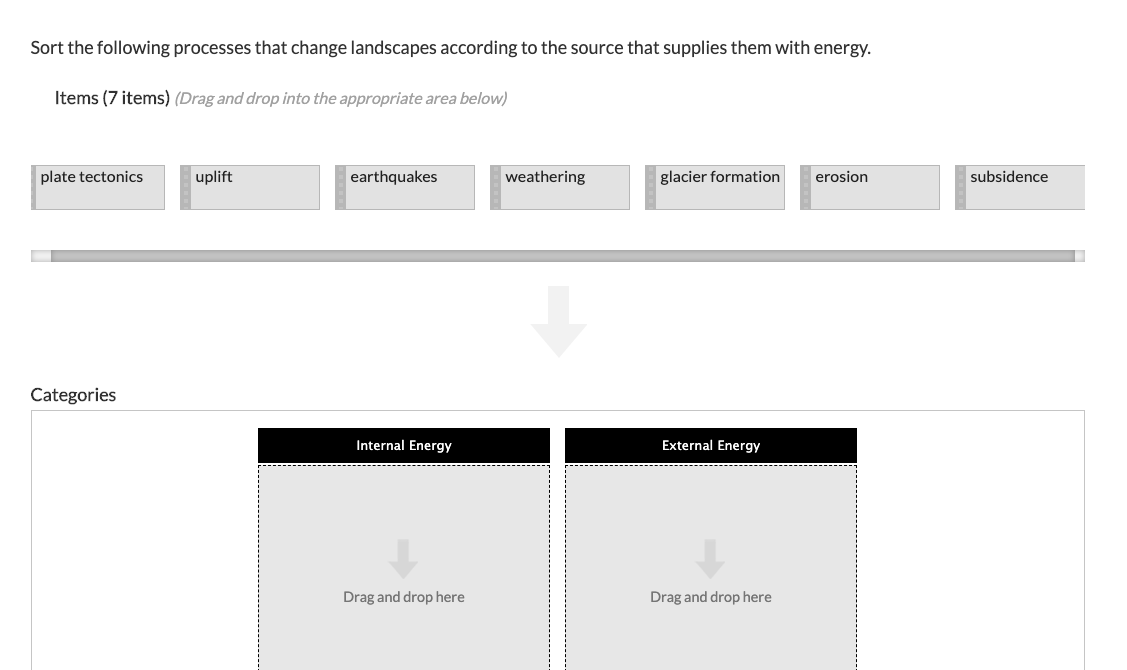Click the drag and drop instruction text
The width and height of the screenshot is (1127, 670).
pyautogui.click(x=340, y=98)
